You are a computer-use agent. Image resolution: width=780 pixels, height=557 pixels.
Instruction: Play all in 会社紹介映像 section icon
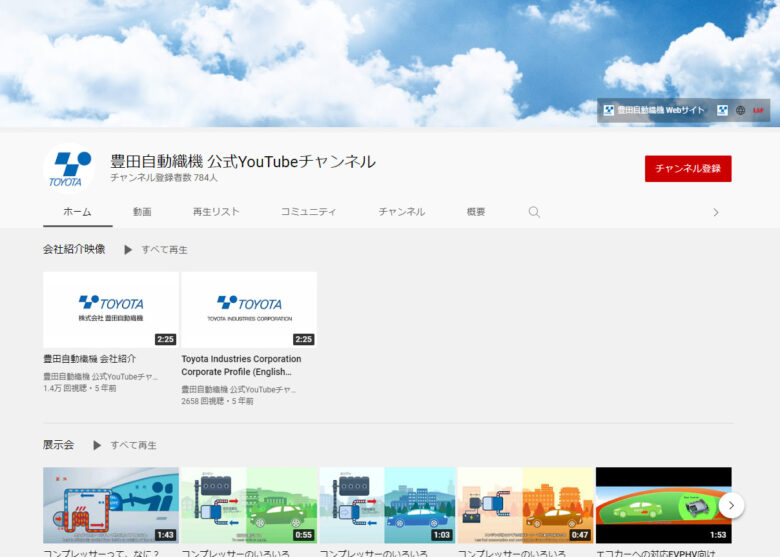pyautogui.click(x=128, y=250)
